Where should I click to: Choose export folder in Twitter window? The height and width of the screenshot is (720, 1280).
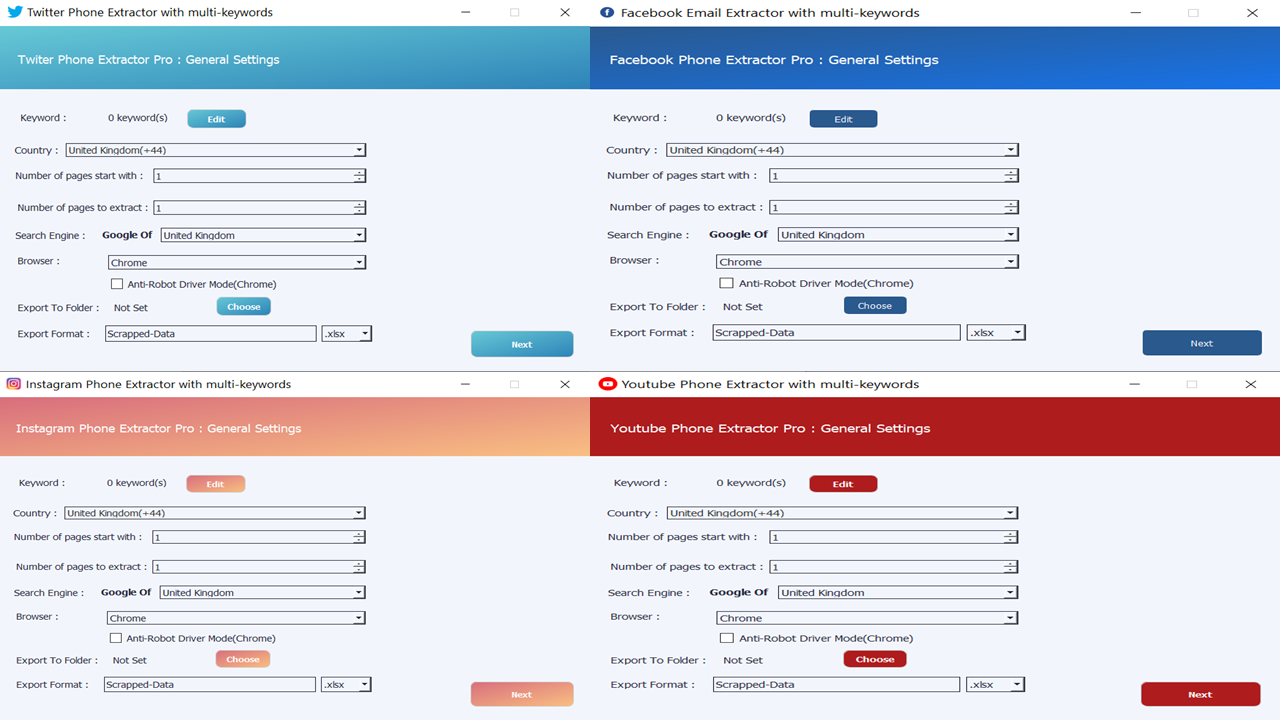244,307
